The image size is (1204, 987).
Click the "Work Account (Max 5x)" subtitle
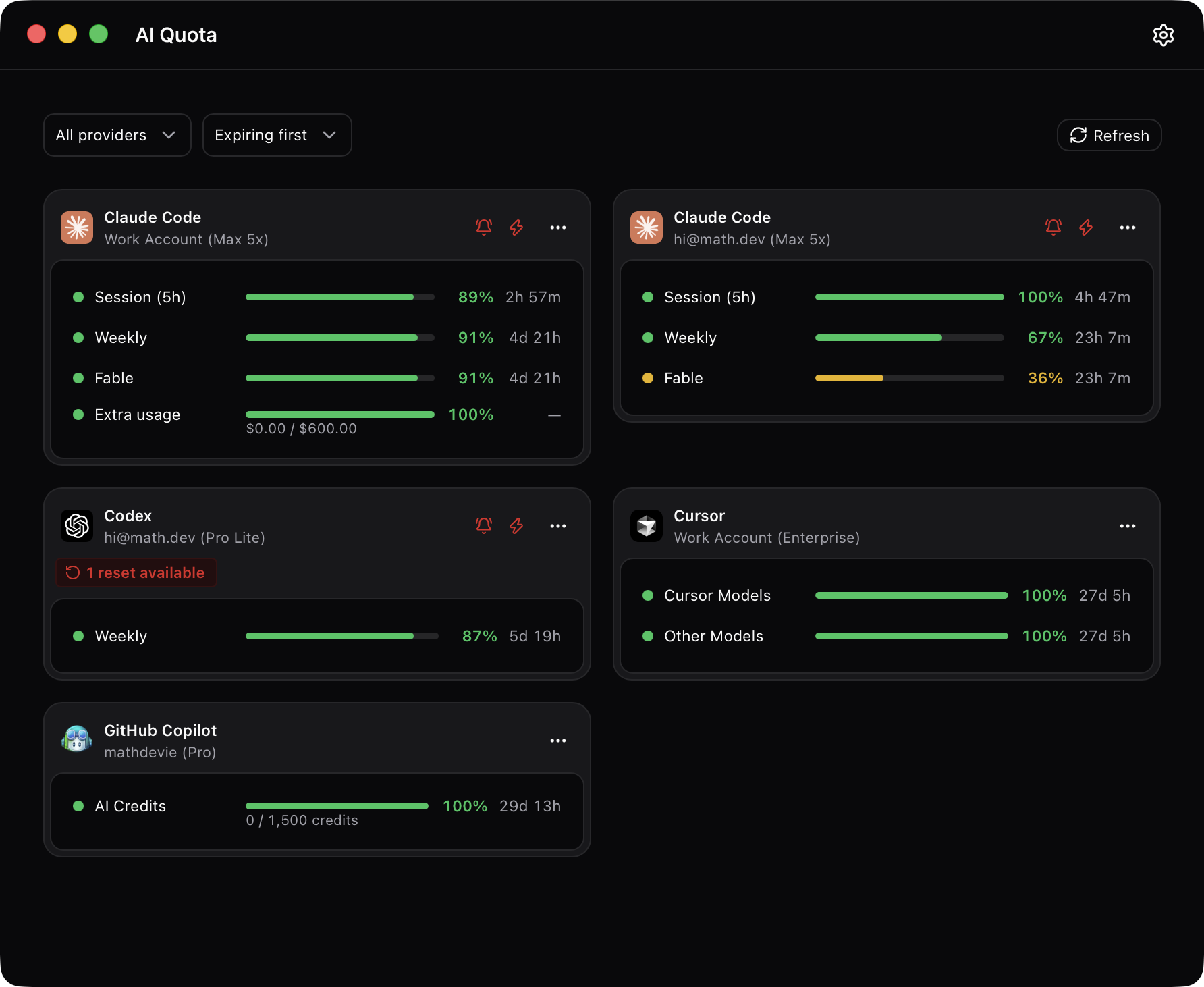tap(186, 240)
